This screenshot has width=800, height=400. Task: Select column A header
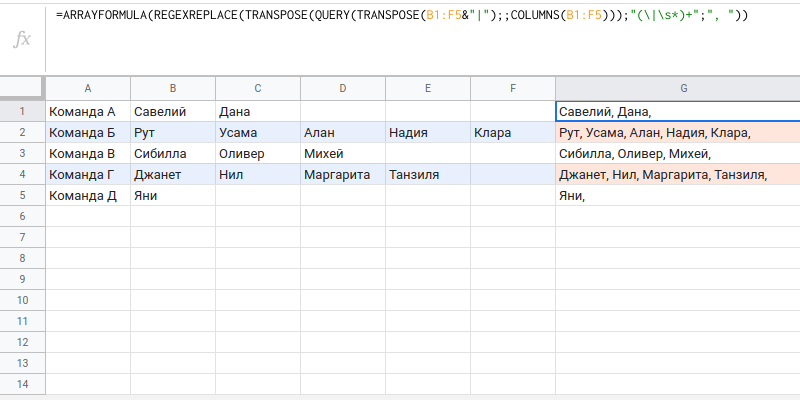88,88
